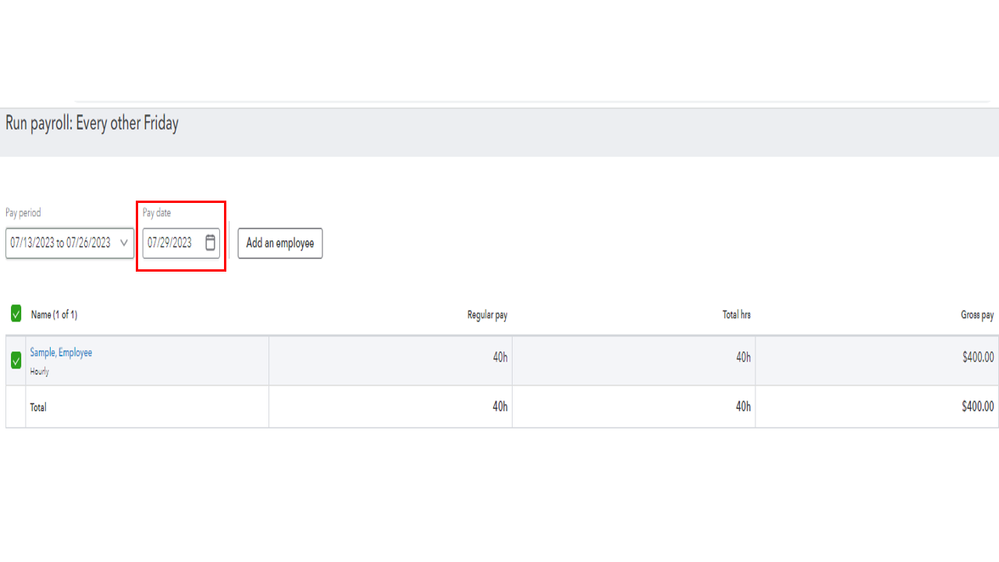Click the Pay period field label
The image size is (999, 562).
click(x=23, y=213)
